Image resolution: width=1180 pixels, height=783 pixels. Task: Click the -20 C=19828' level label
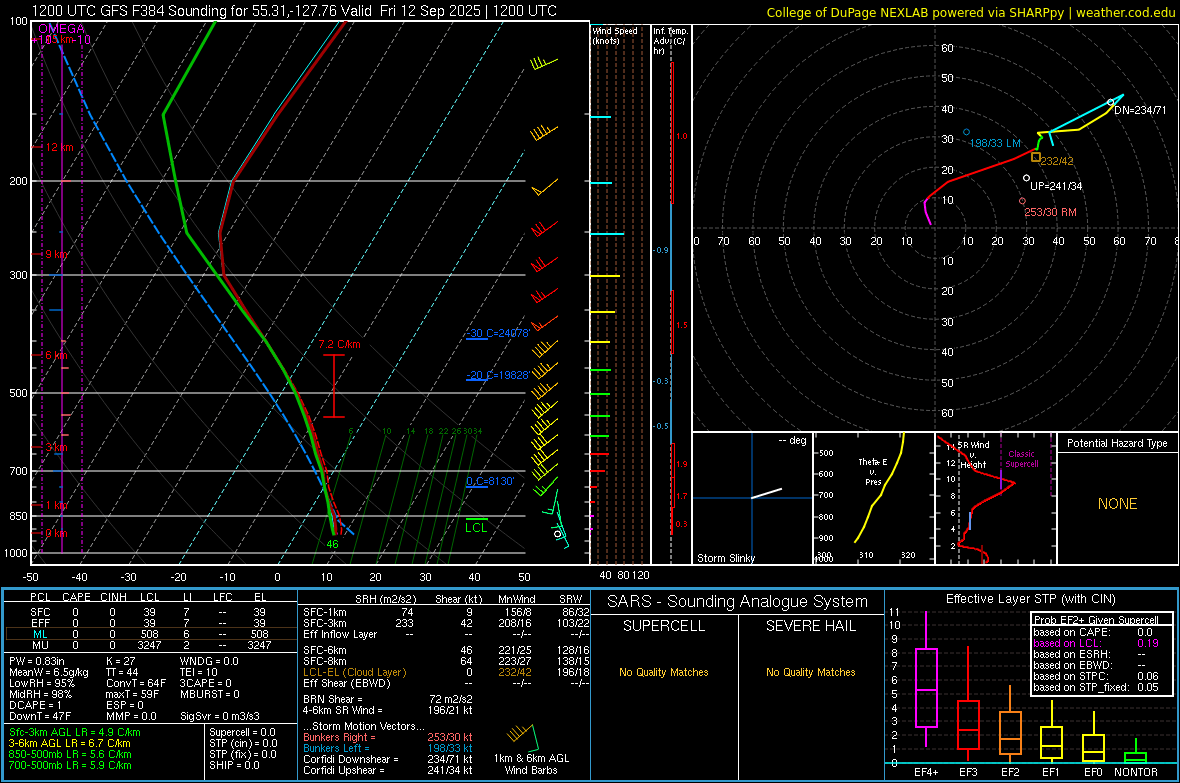(x=497, y=375)
